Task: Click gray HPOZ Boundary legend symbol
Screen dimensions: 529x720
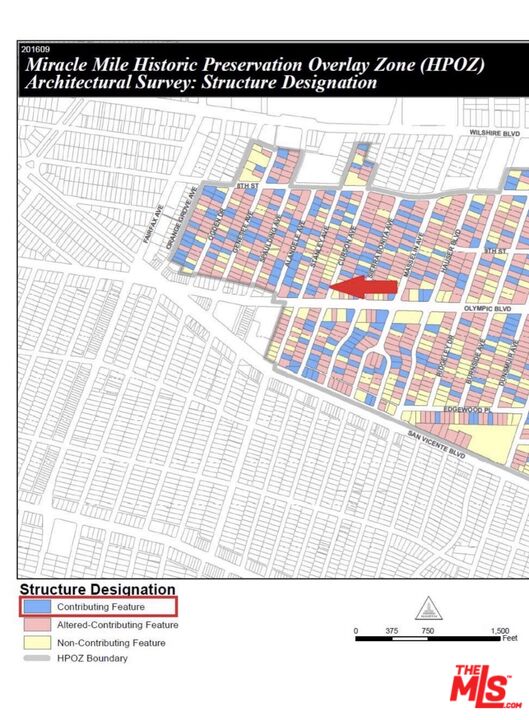Action: click(37, 658)
